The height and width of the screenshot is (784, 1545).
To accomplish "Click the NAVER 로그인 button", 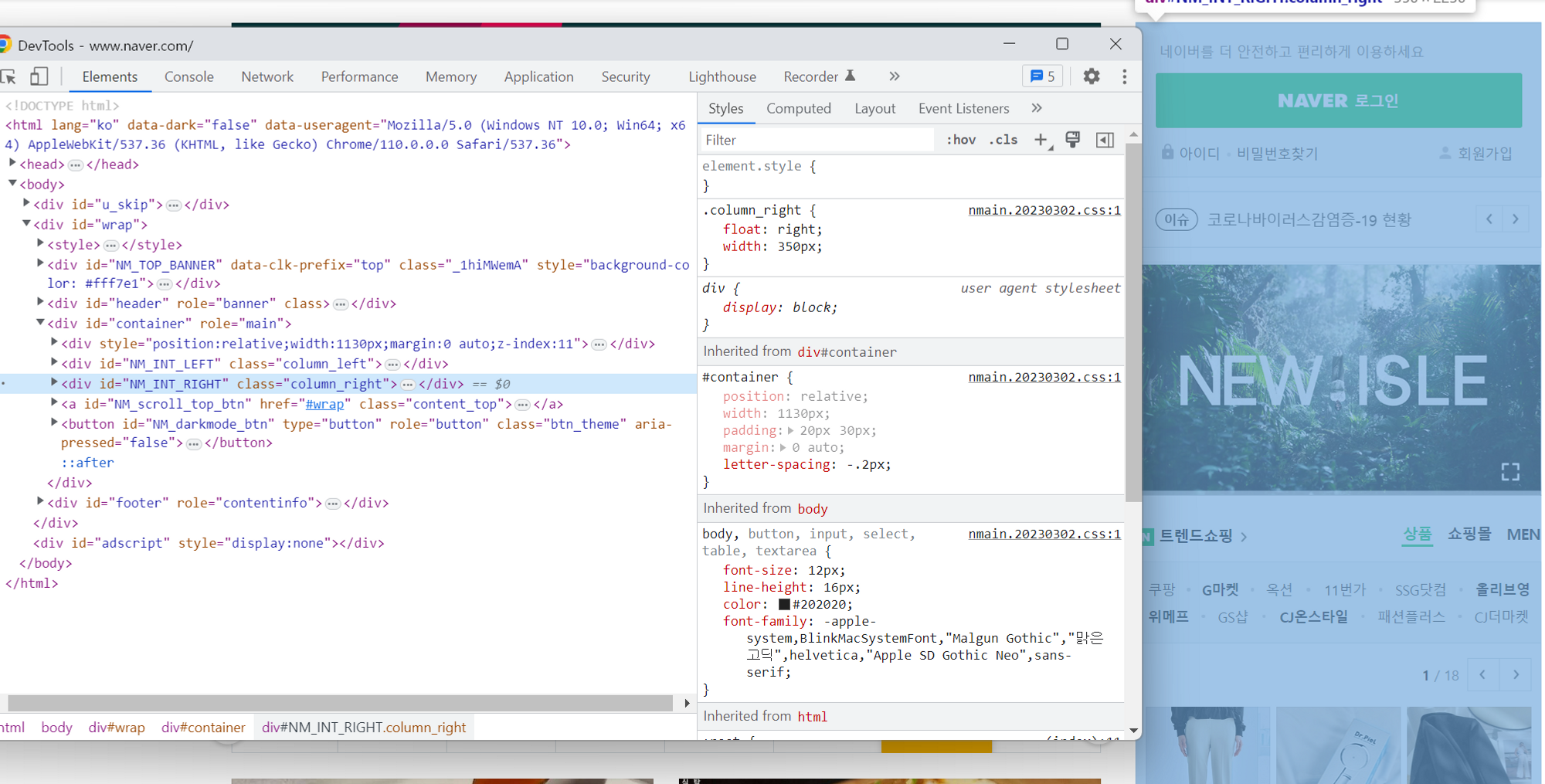I will click(x=1338, y=100).
